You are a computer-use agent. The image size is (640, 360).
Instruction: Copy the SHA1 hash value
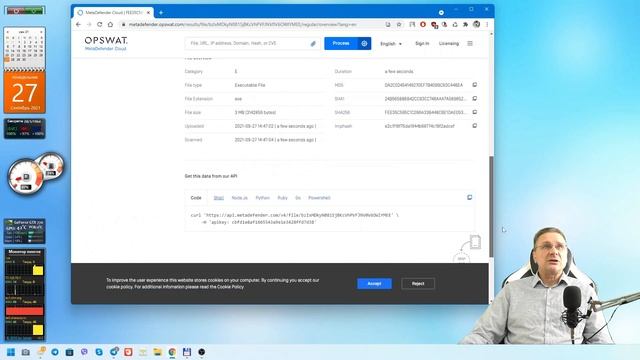click(x=475, y=98)
